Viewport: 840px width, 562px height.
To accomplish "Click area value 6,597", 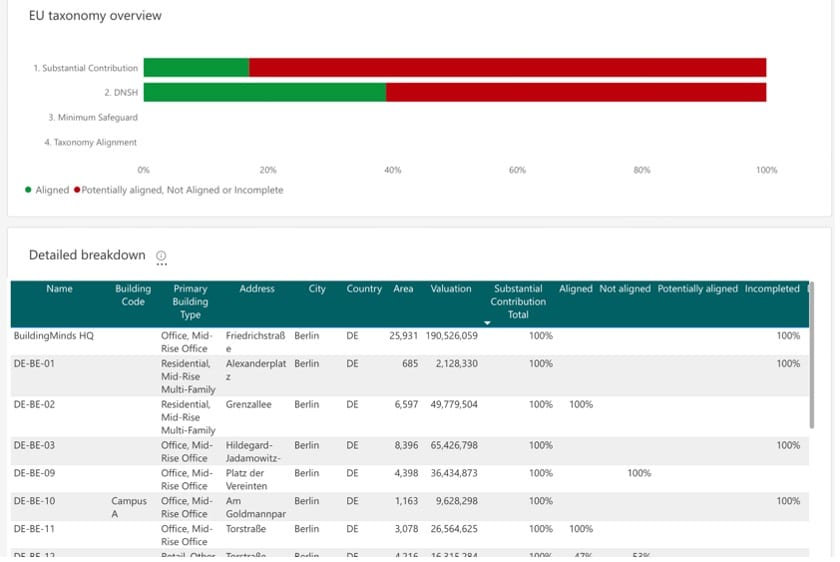I will [406, 404].
